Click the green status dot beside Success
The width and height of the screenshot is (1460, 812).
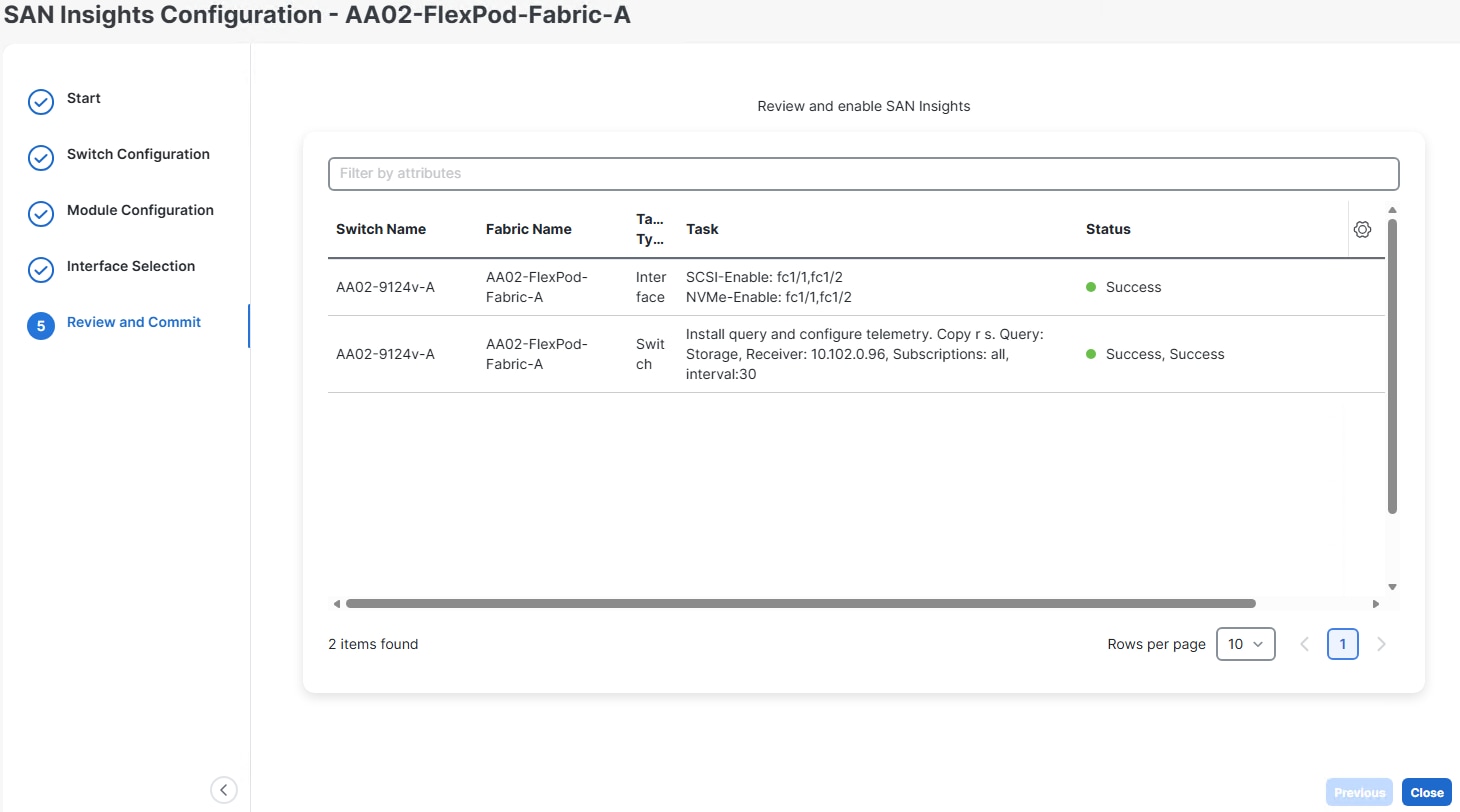pyautogui.click(x=1092, y=287)
